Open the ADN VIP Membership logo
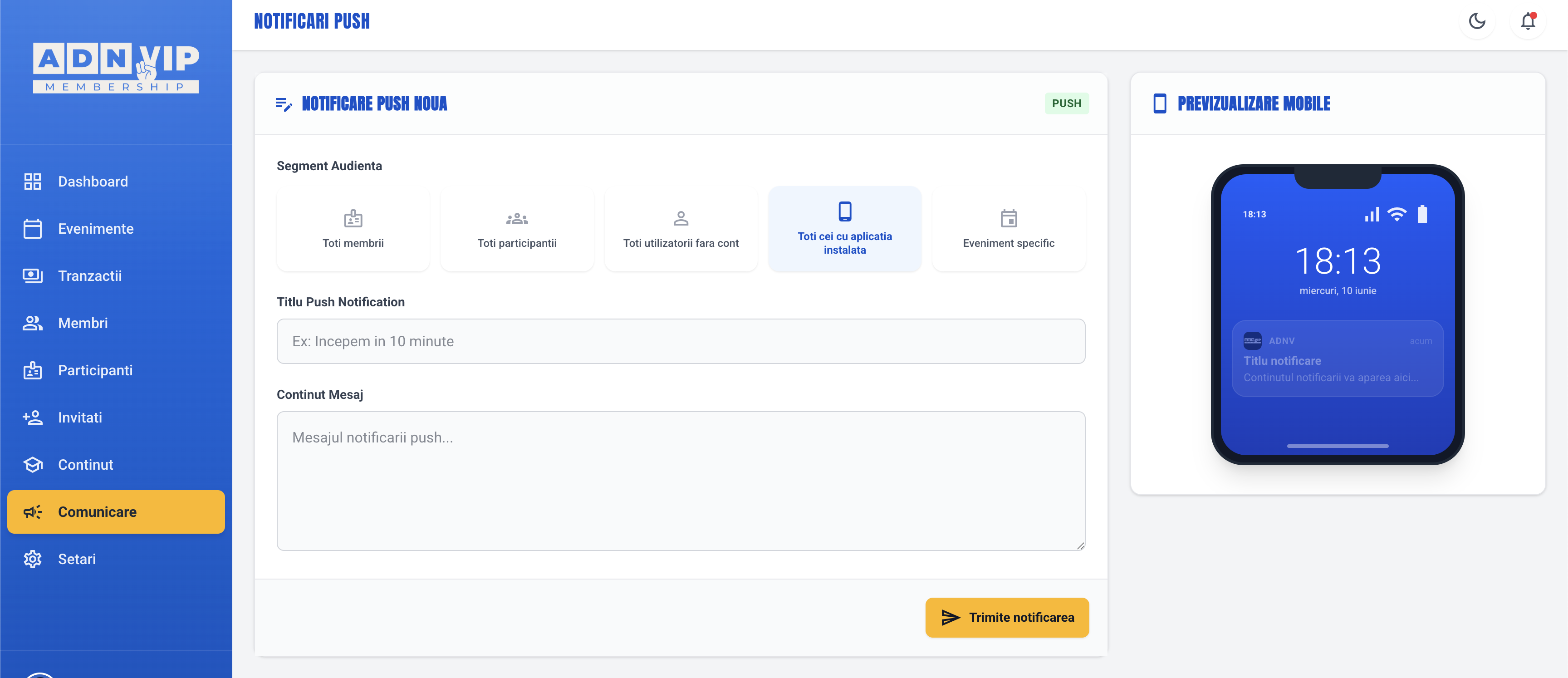This screenshot has height=678, width=1568. click(116, 68)
